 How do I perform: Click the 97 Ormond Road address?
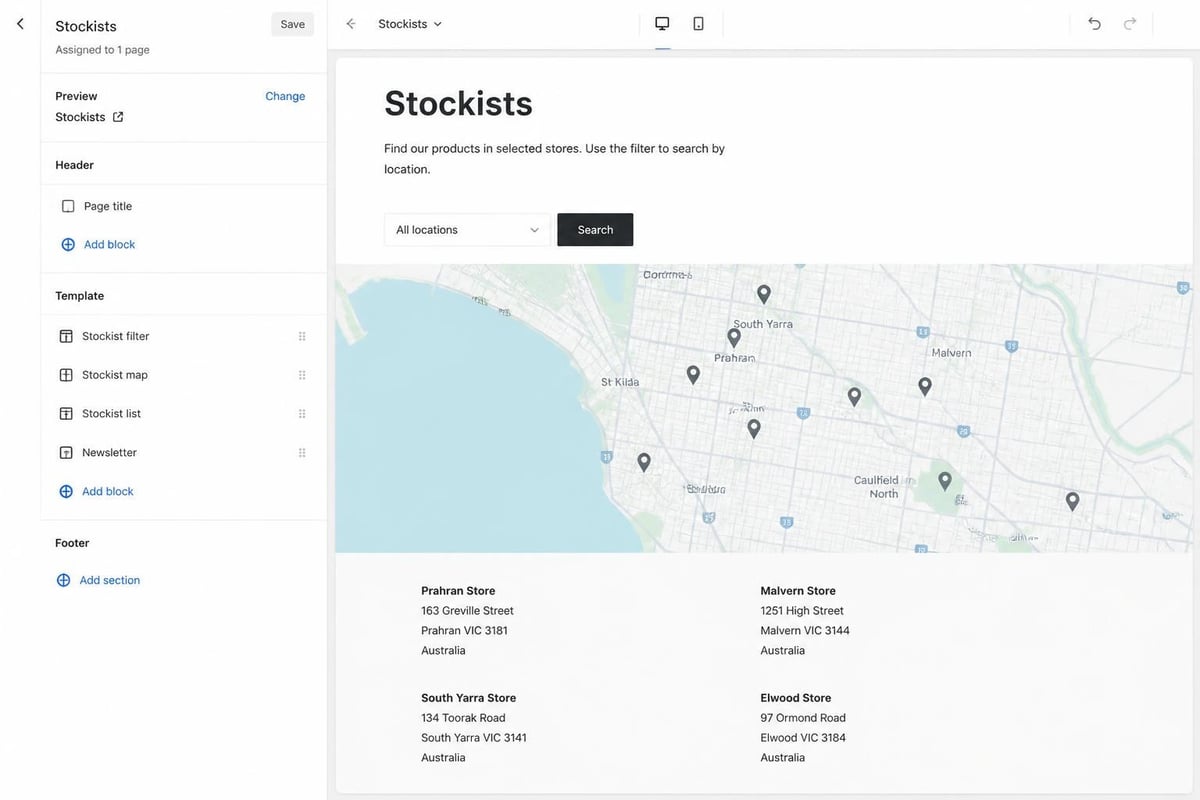click(803, 718)
